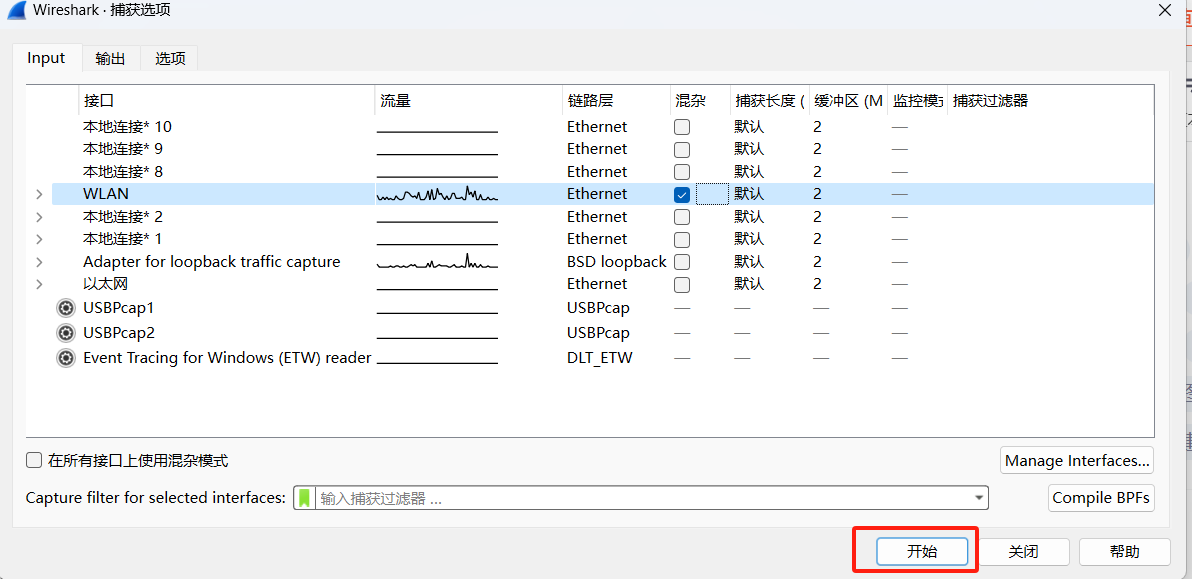
Task: Switch to the 选项 tab
Action: point(170,59)
